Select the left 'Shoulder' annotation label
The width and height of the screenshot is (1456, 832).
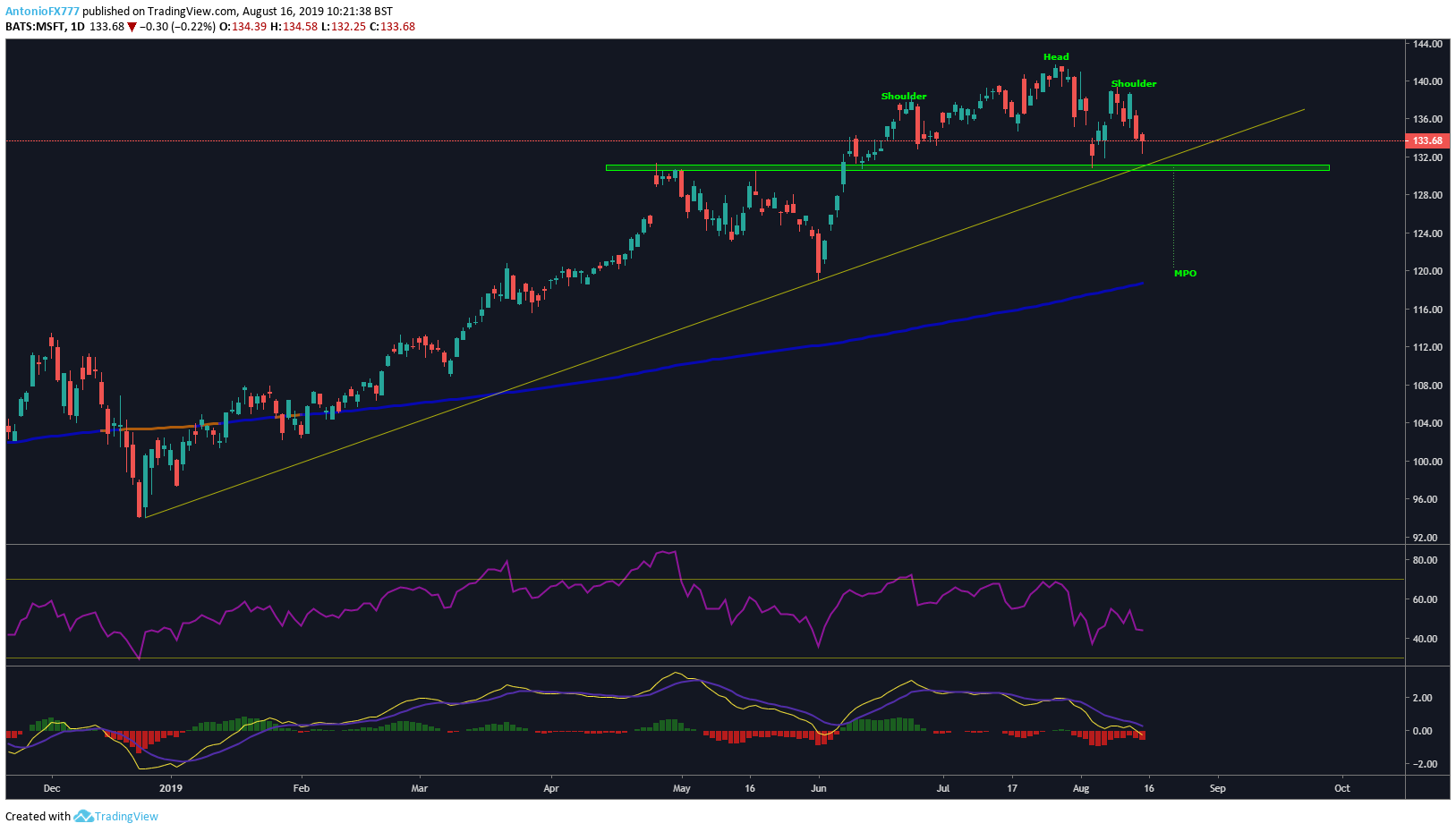click(904, 97)
